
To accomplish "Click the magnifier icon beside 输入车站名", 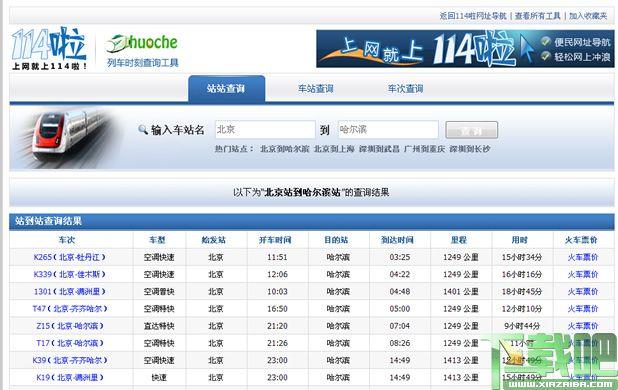I will point(143,130).
